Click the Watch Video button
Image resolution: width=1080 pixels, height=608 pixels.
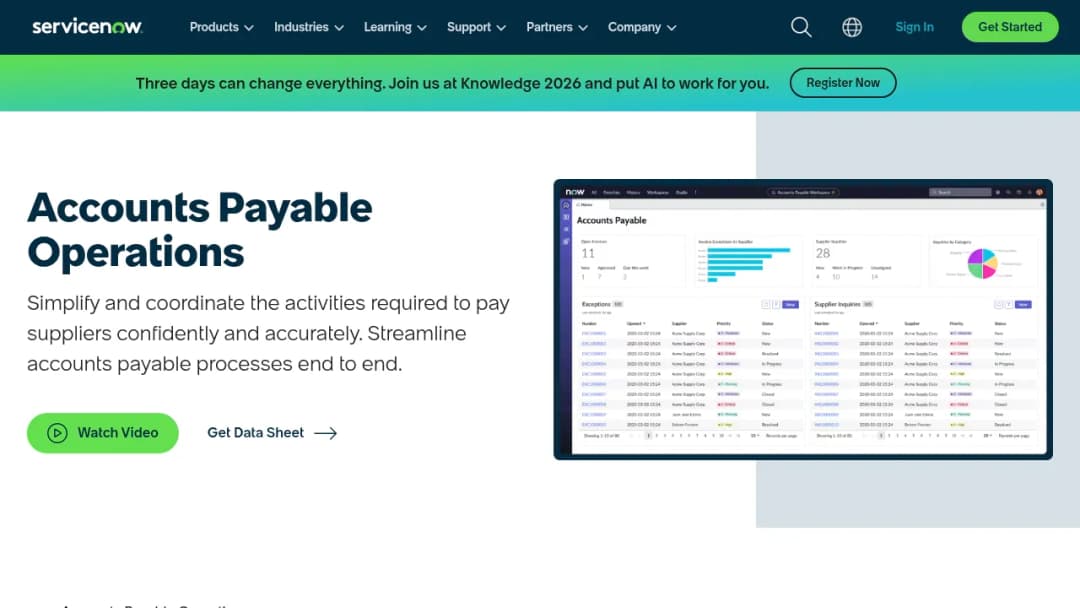pyautogui.click(x=103, y=432)
